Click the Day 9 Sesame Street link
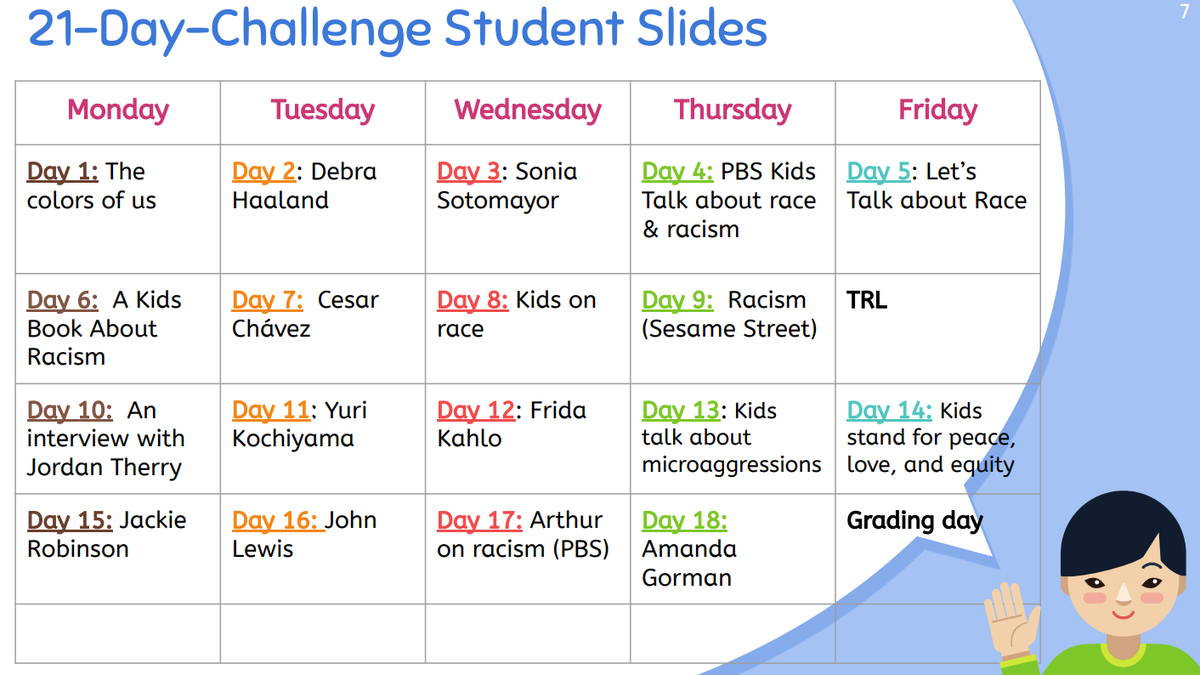This screenshot has width=1200, height=675. [677, 300]
